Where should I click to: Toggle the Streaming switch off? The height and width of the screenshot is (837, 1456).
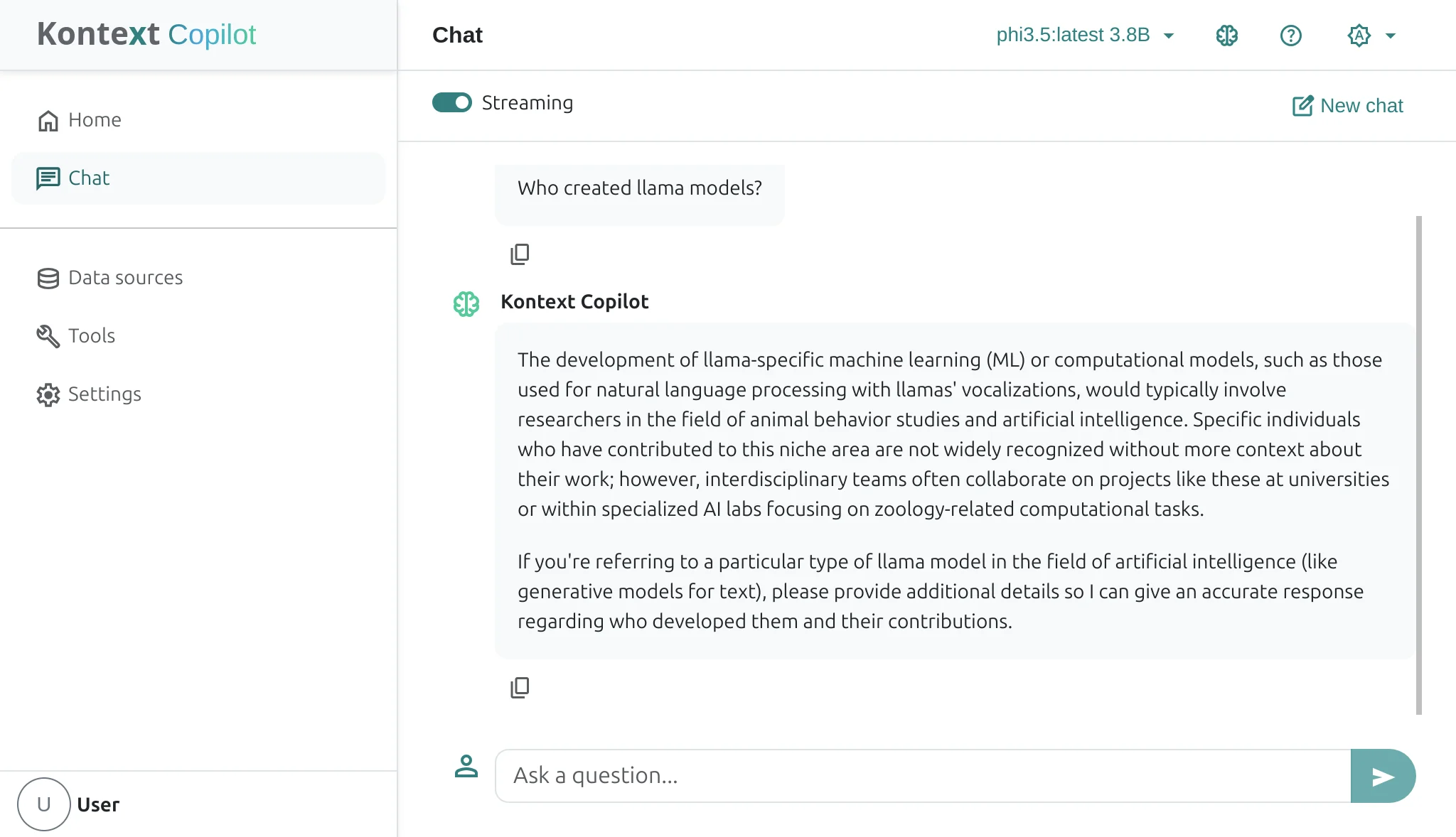[452, 103]
